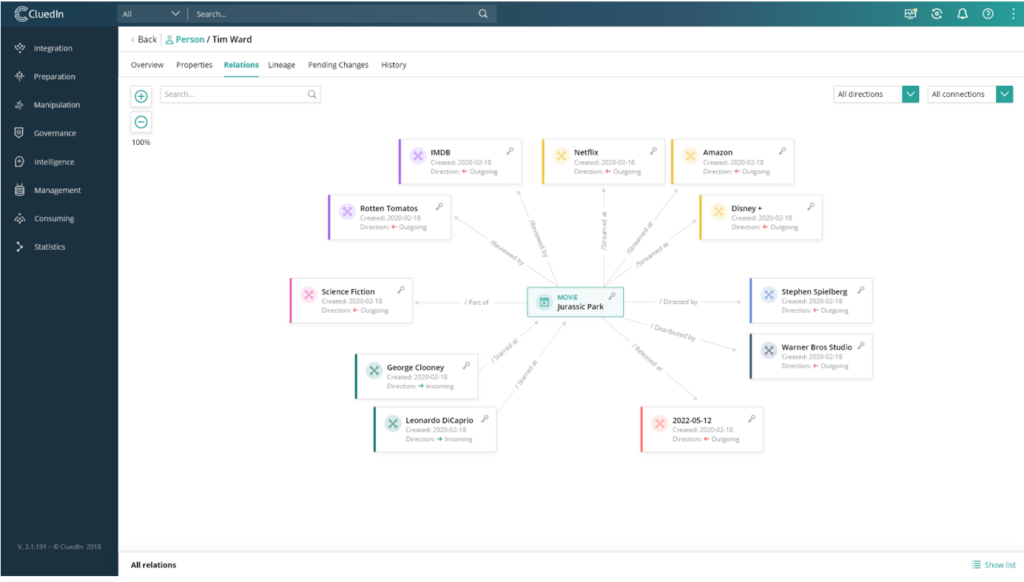
Task: Select the Leonardo DiCaprio entity card
Action: coord(436,429)
